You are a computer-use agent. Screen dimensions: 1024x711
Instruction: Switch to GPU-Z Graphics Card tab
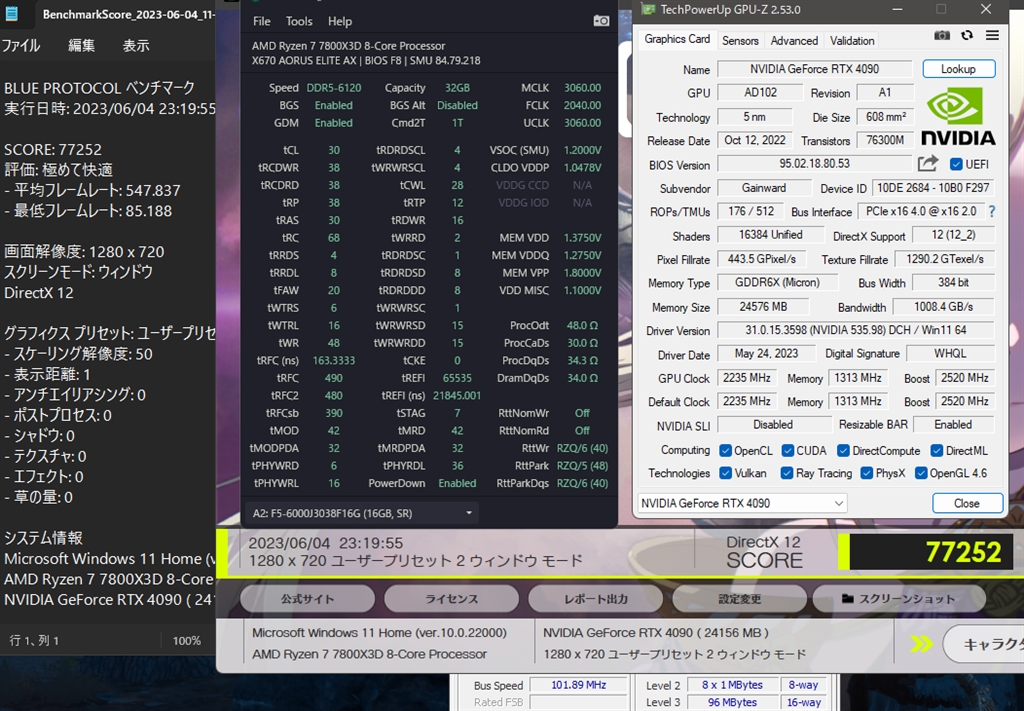pyautogui.click(x=677, y=39)
